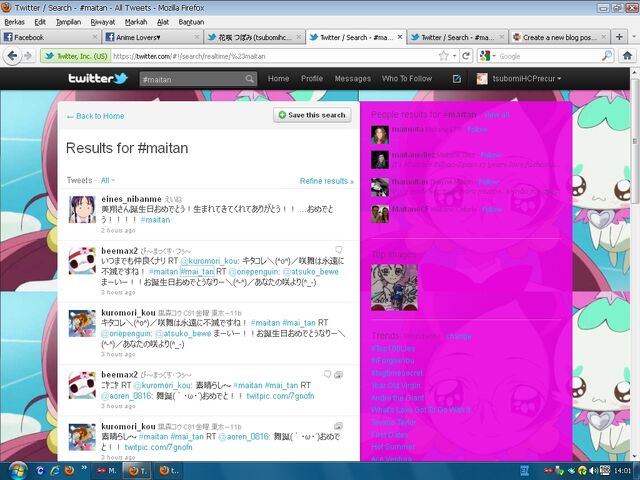Open the compose new tweet icon

(x=457, y=78)
